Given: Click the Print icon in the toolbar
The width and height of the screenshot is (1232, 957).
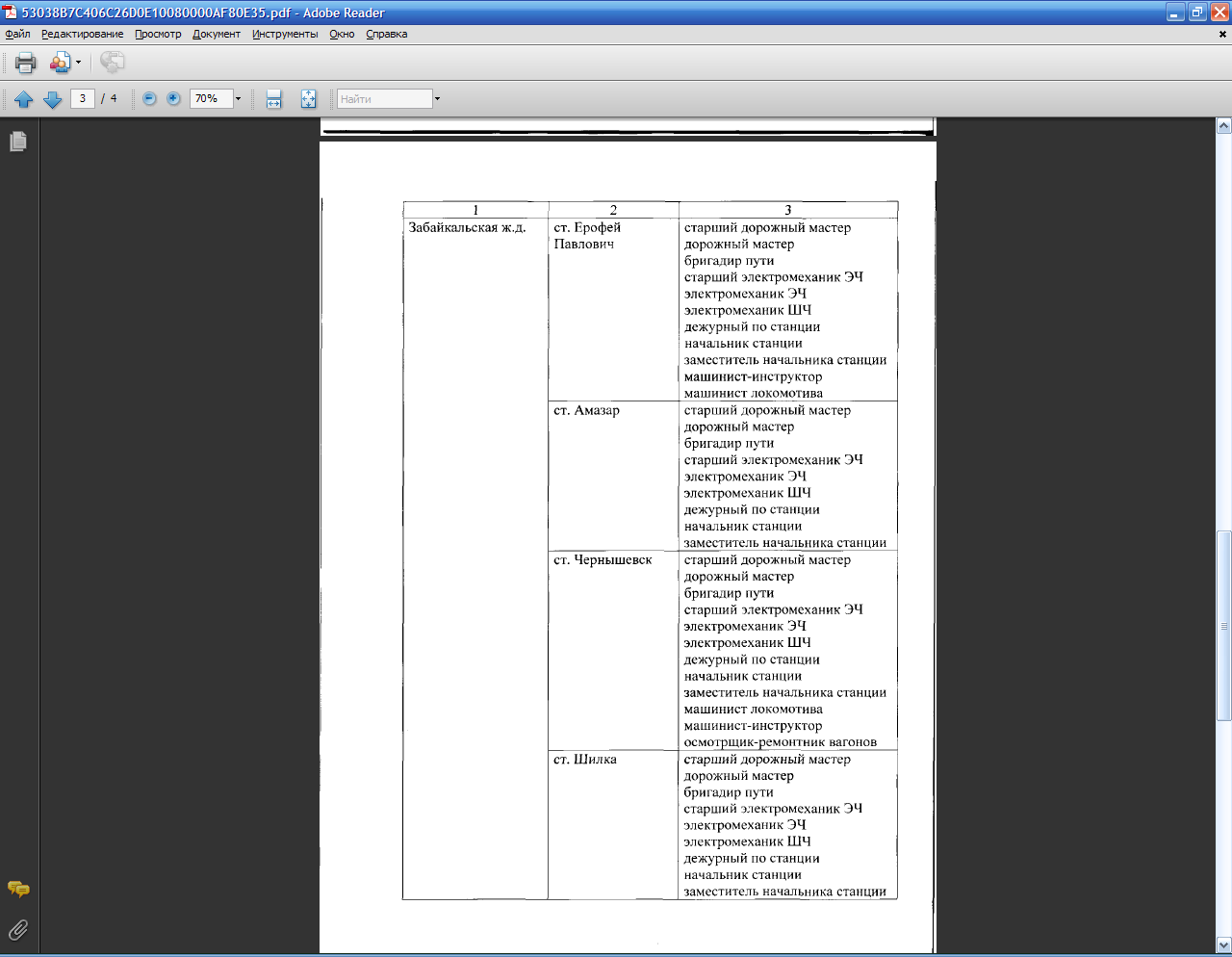Looking at the screenshot, I should click(25, 63).
